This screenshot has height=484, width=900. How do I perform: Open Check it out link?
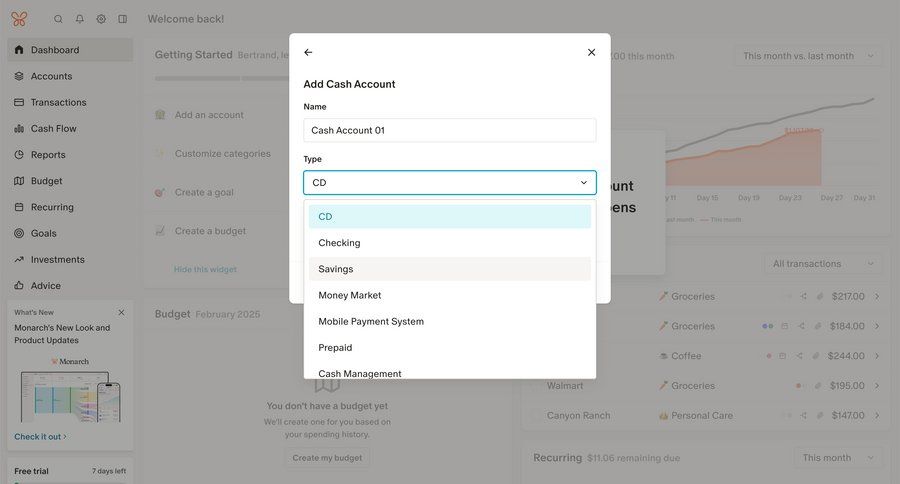pos(40,436)
